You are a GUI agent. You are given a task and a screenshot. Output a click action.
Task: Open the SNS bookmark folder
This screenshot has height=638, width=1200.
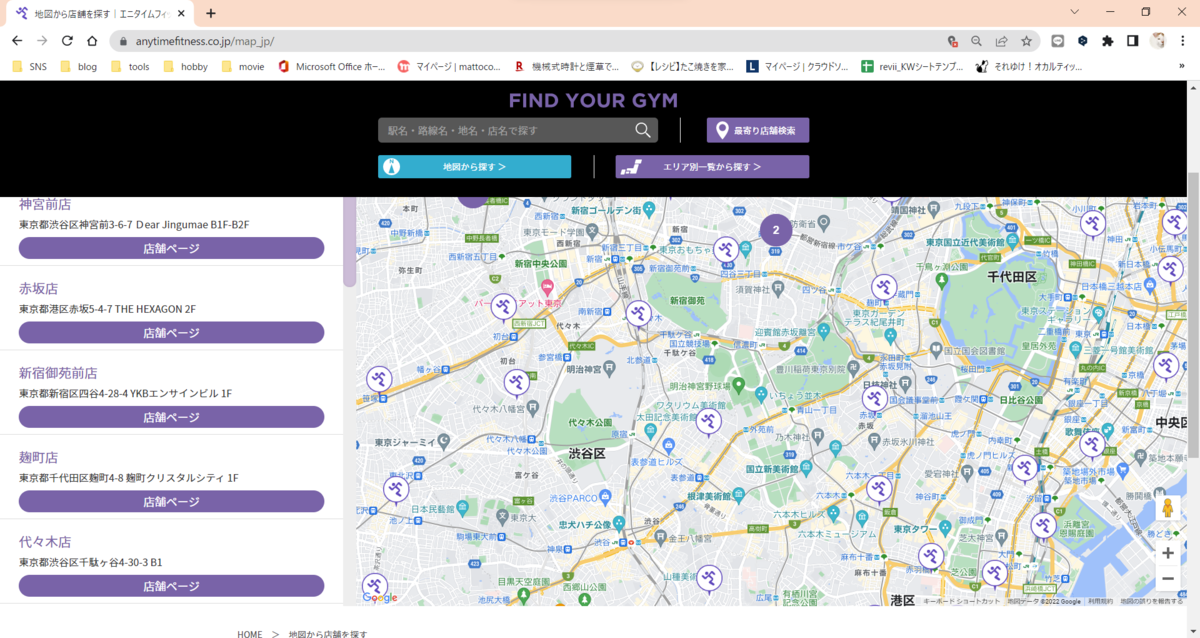pos(29,67)
